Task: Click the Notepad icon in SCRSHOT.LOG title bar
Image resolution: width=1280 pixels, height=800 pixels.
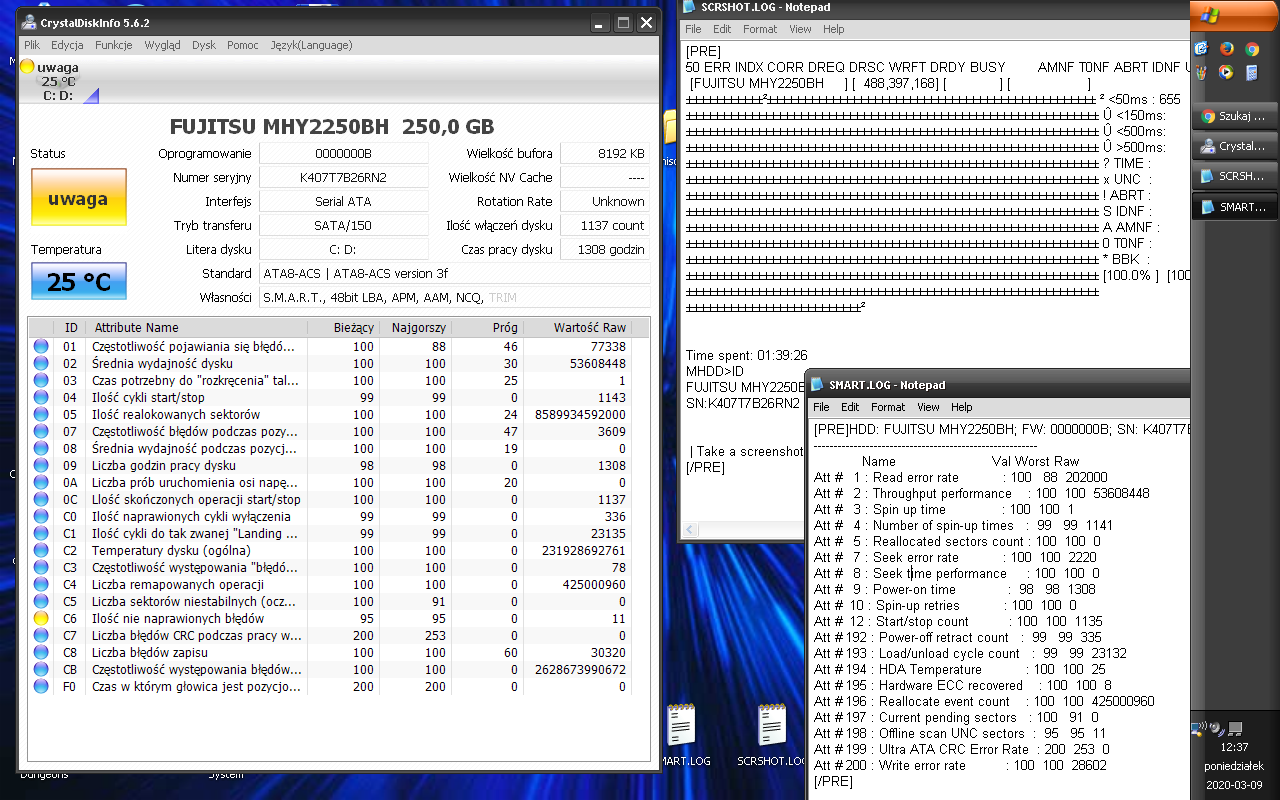Action: click(689, 7)
